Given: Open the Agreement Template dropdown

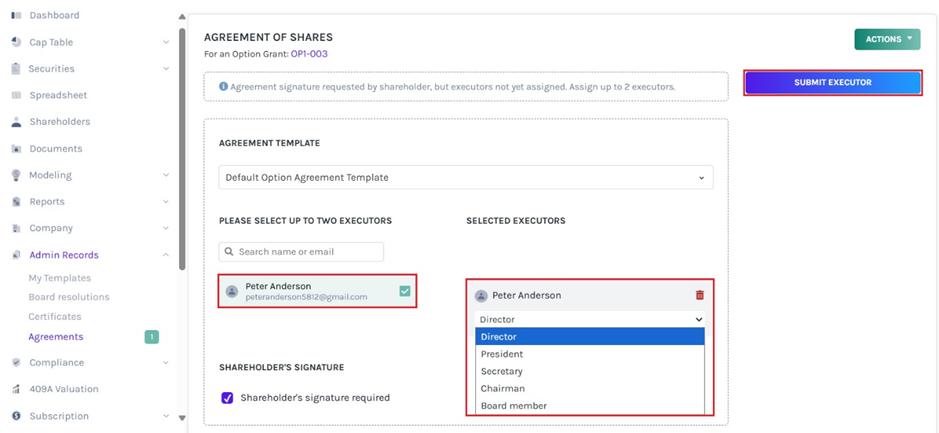Looking at the screenshot, I should 466,177.
